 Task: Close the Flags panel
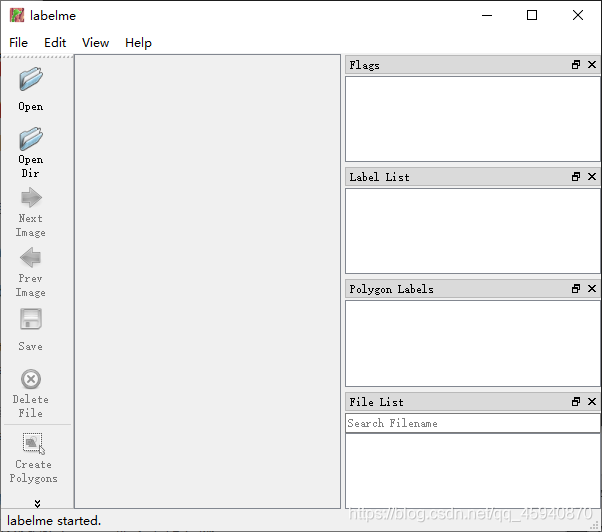(x=592, y=64)
